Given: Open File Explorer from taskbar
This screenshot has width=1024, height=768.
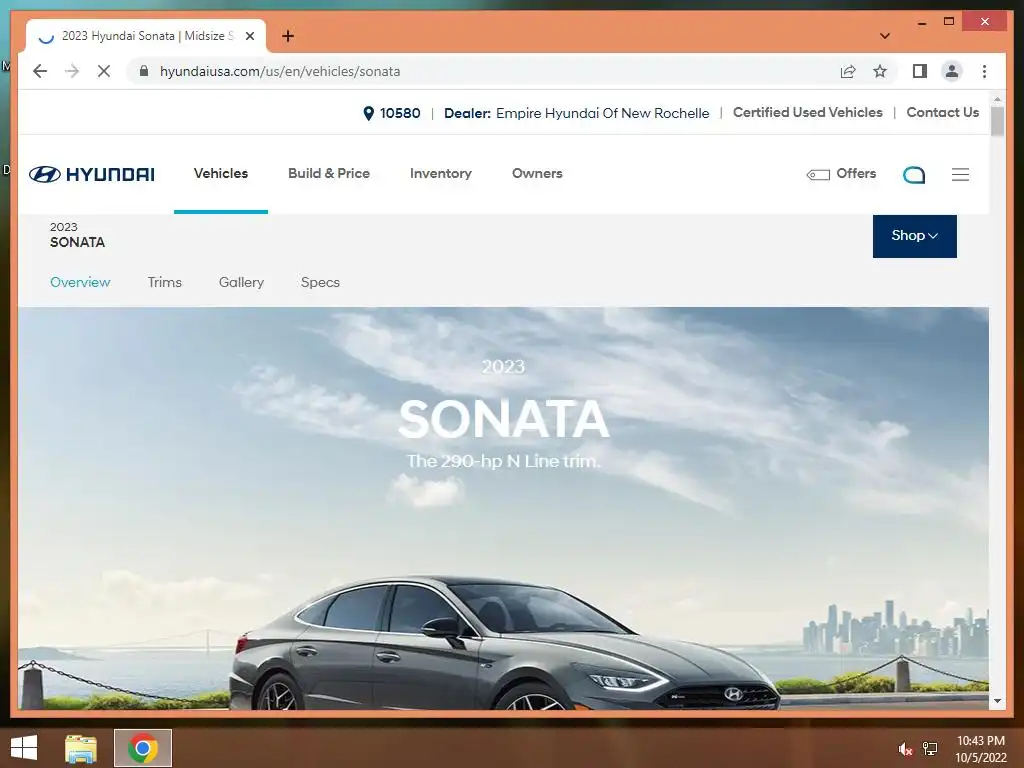Looking at the screenshot, I should 81,748.
